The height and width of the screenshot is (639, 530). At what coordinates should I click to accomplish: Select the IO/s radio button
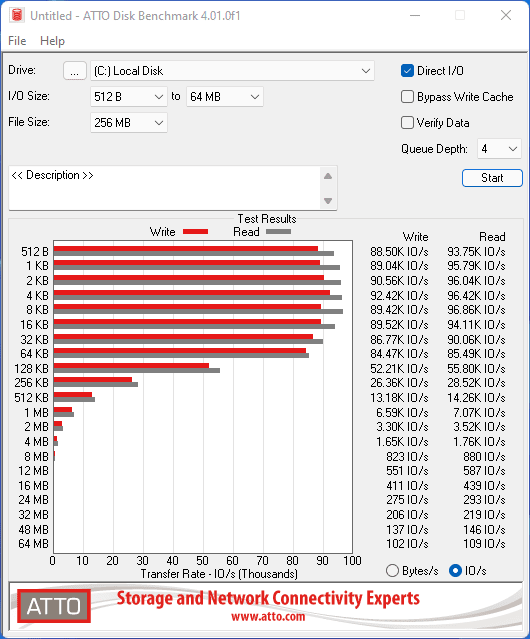click(455, 571)
